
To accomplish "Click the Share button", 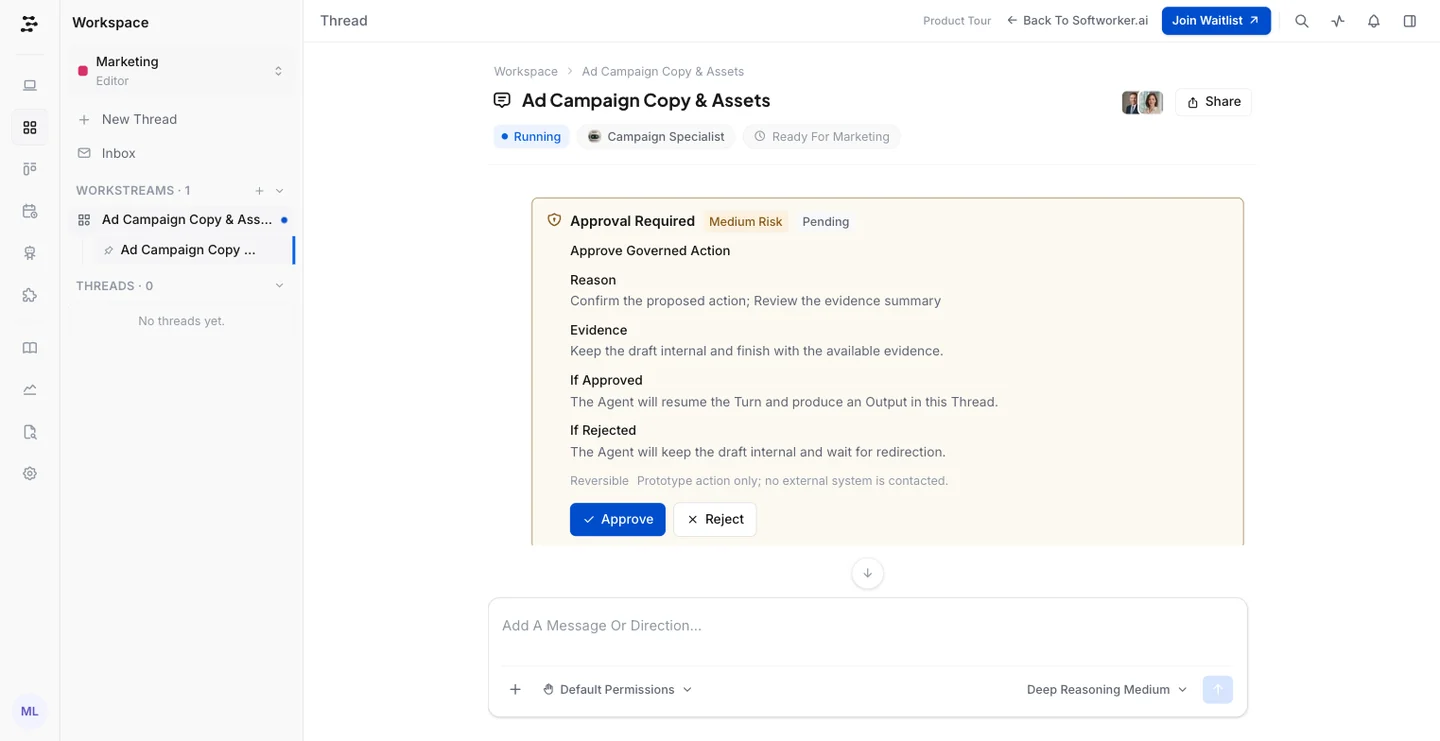I will (1213, 102).
